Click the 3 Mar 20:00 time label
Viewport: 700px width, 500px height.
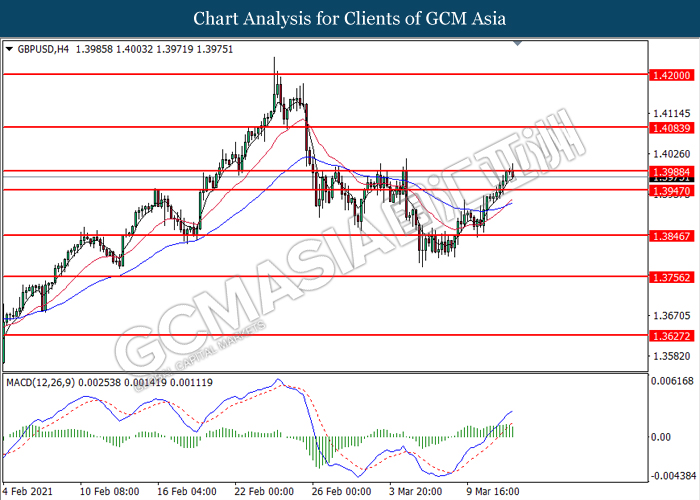(x=416, y=492)
